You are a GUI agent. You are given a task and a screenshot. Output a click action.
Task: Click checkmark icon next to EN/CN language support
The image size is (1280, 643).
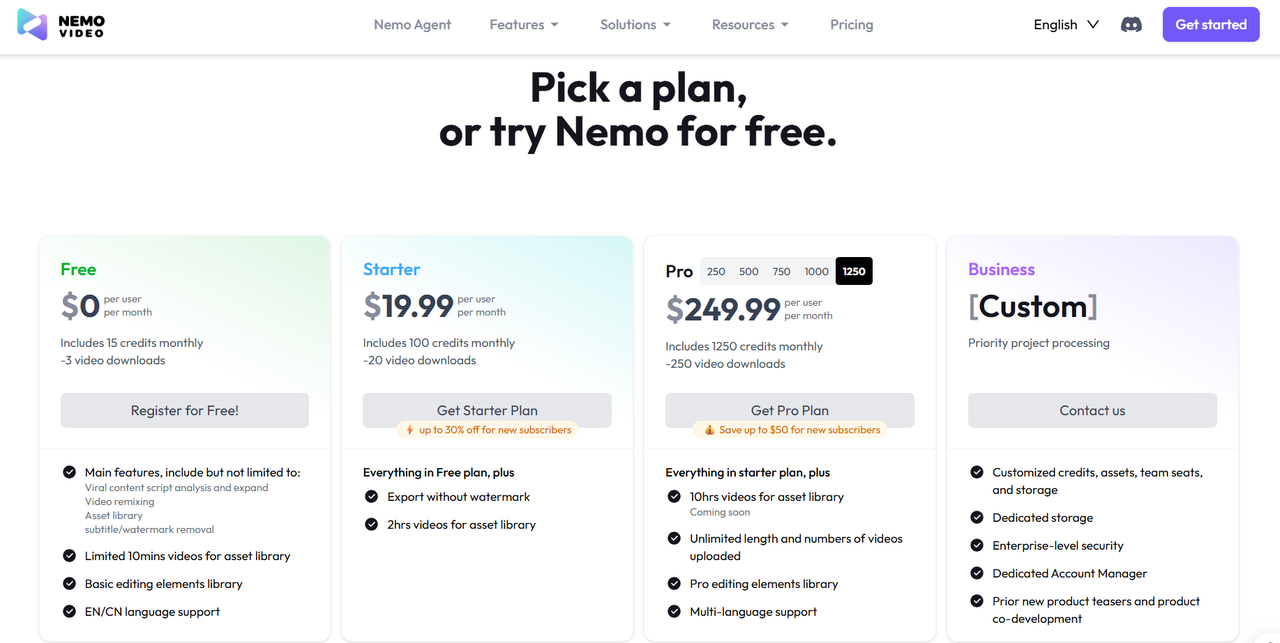(69, 611)
